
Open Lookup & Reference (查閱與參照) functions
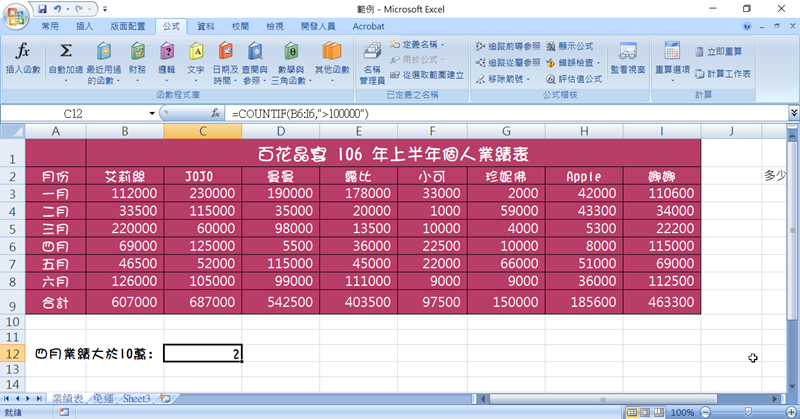click(255, 63)
